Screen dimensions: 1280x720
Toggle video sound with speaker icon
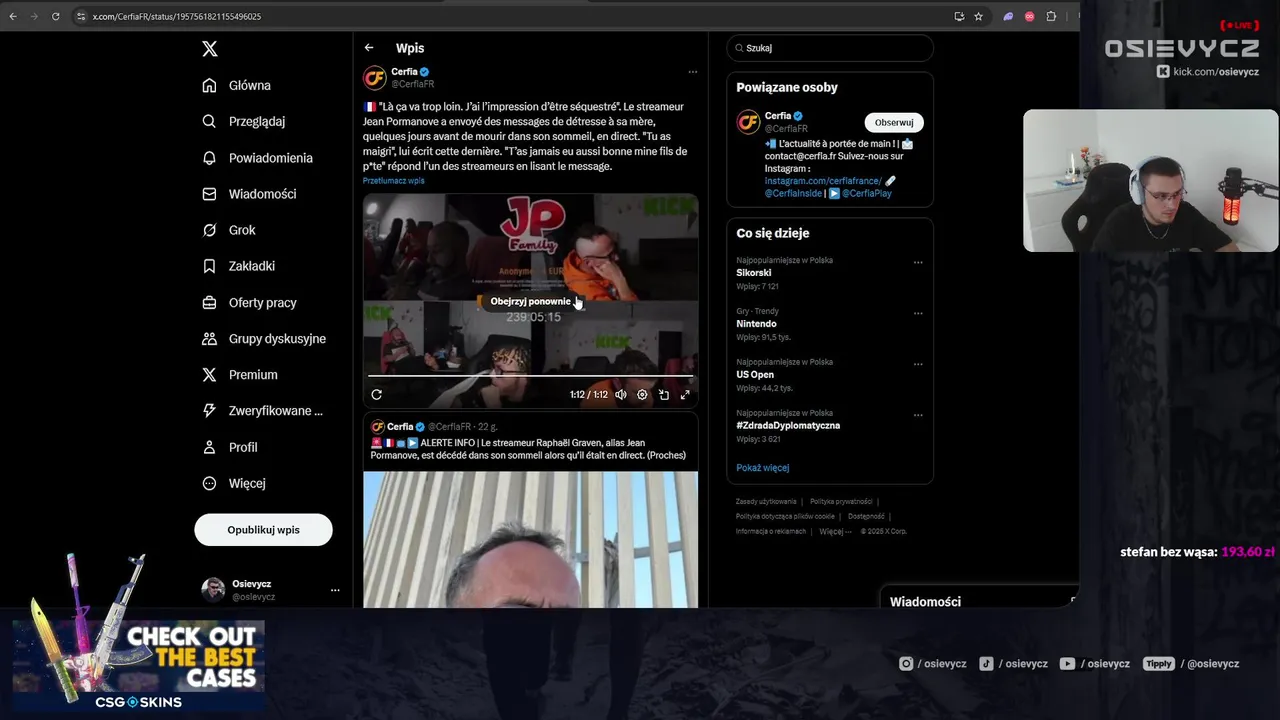coord(620,395)
